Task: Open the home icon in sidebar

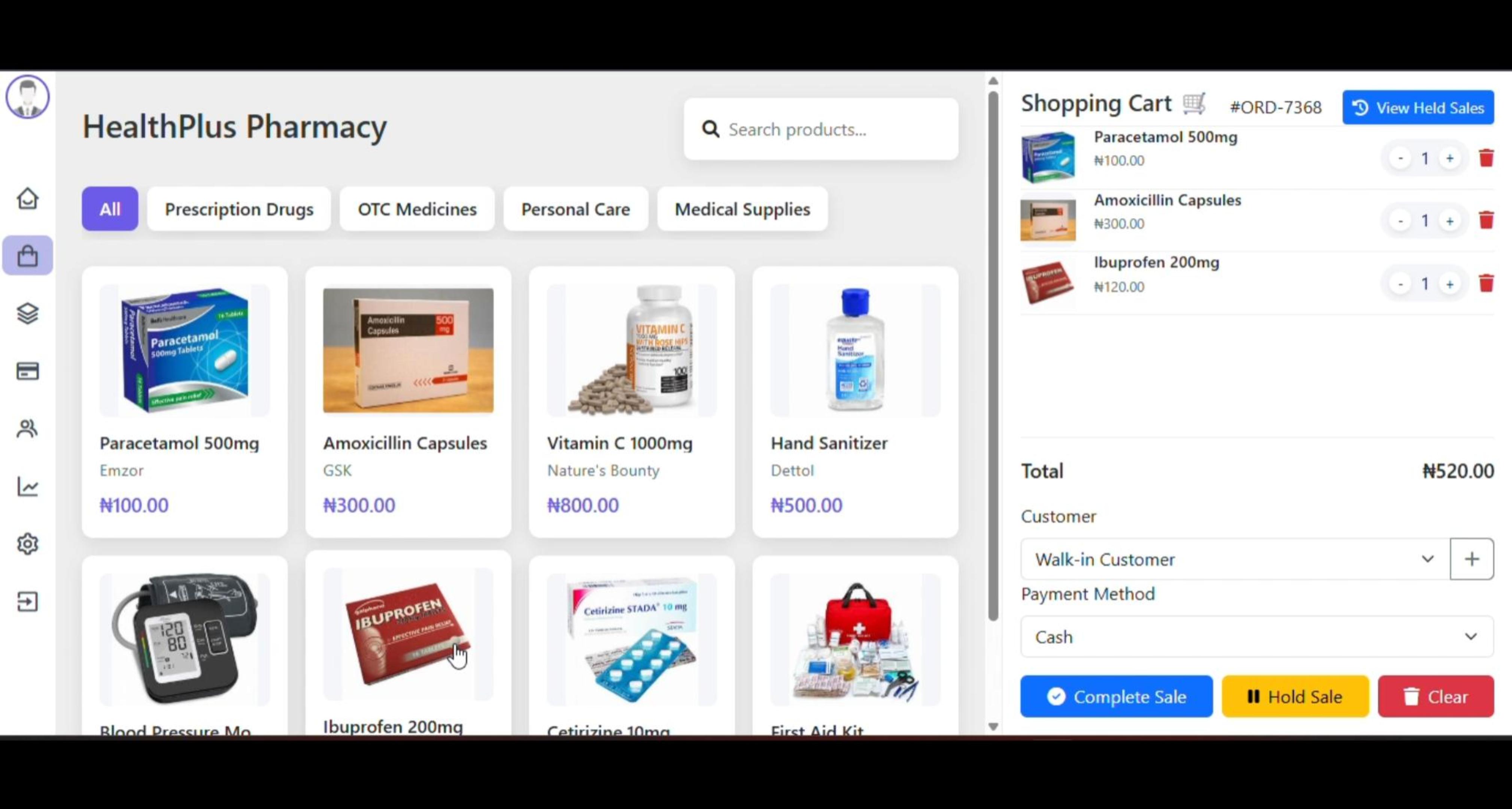Action: point(28,199)
